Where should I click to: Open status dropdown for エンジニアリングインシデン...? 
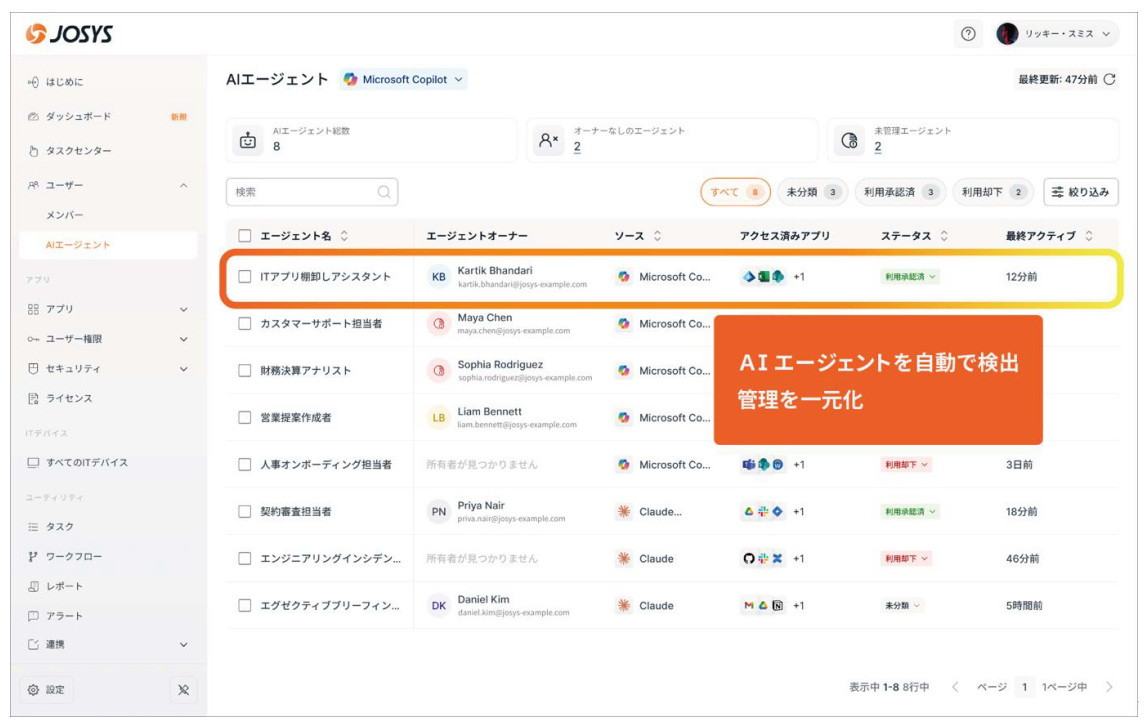tap(905, 558)
